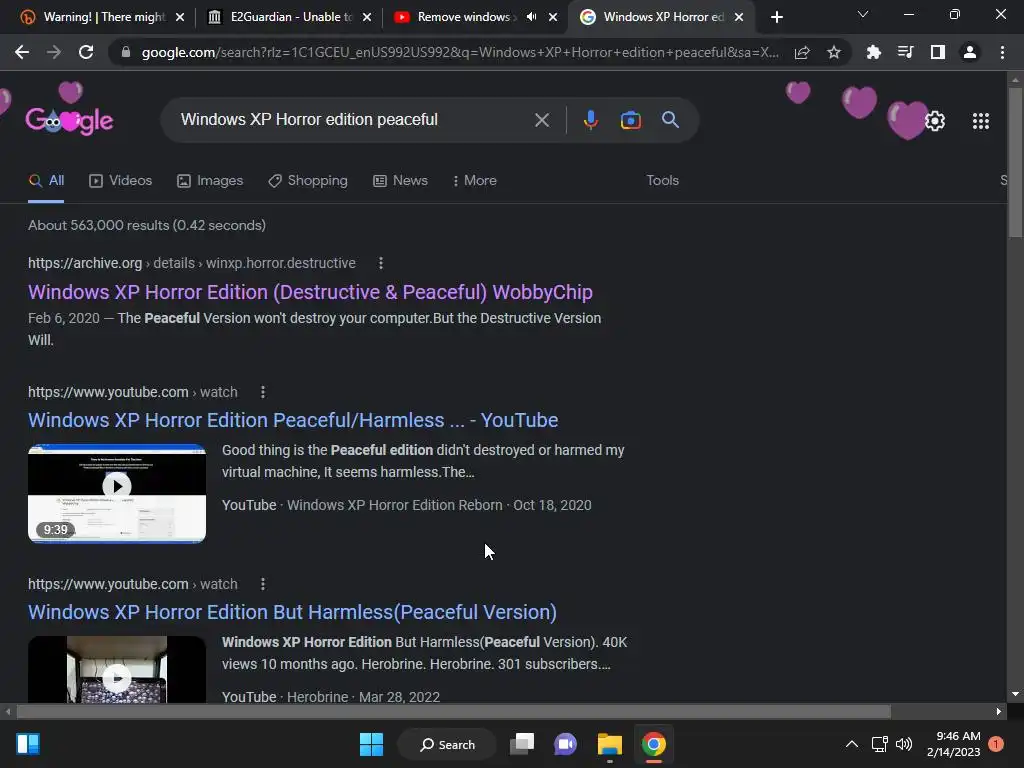Close the Windows XP Horror tab
The width and height of the screenshot is (1024, 768).
point(739,17)
